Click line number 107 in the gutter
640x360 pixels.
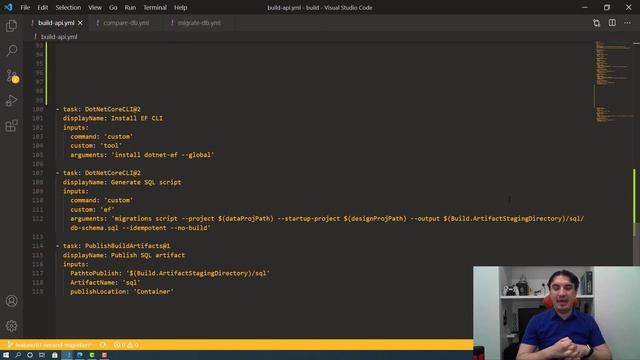click(x=38, y=173)
